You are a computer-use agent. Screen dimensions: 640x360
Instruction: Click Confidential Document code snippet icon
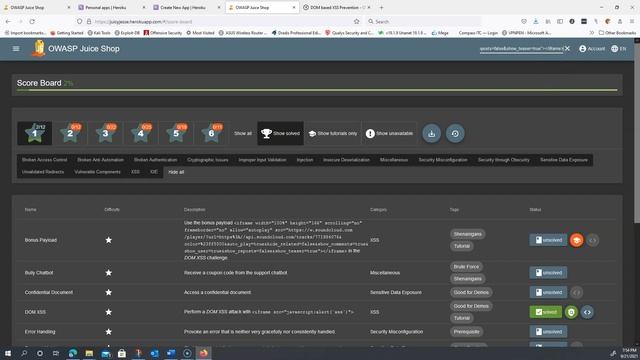click(576, 292)
